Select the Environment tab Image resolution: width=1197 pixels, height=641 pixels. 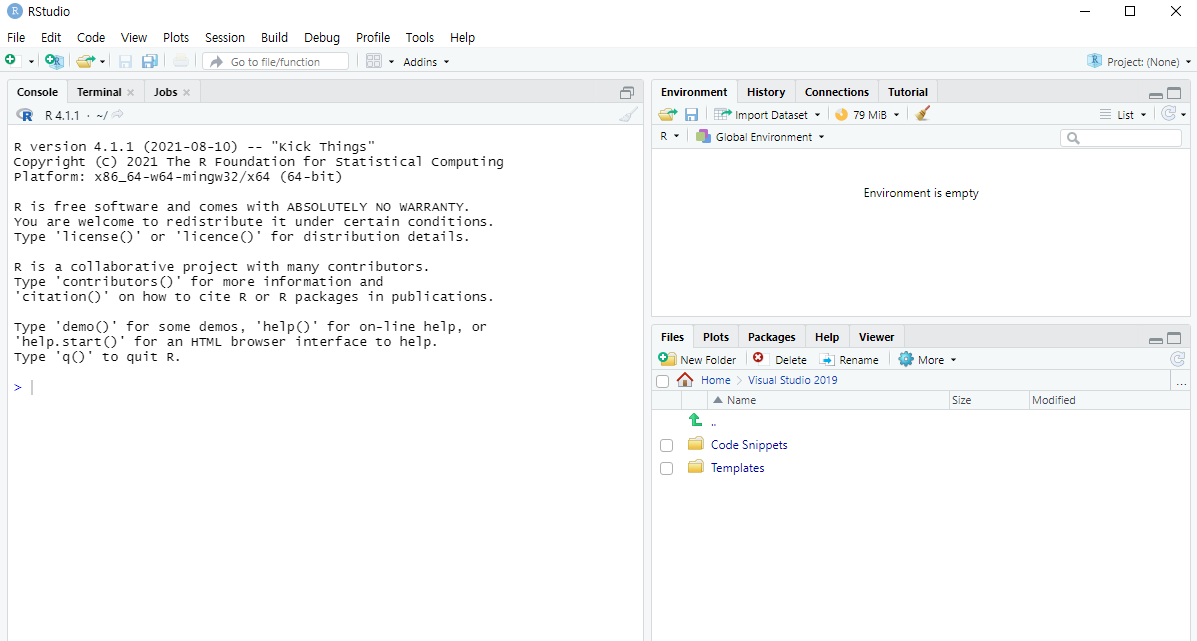coord(694,92)
